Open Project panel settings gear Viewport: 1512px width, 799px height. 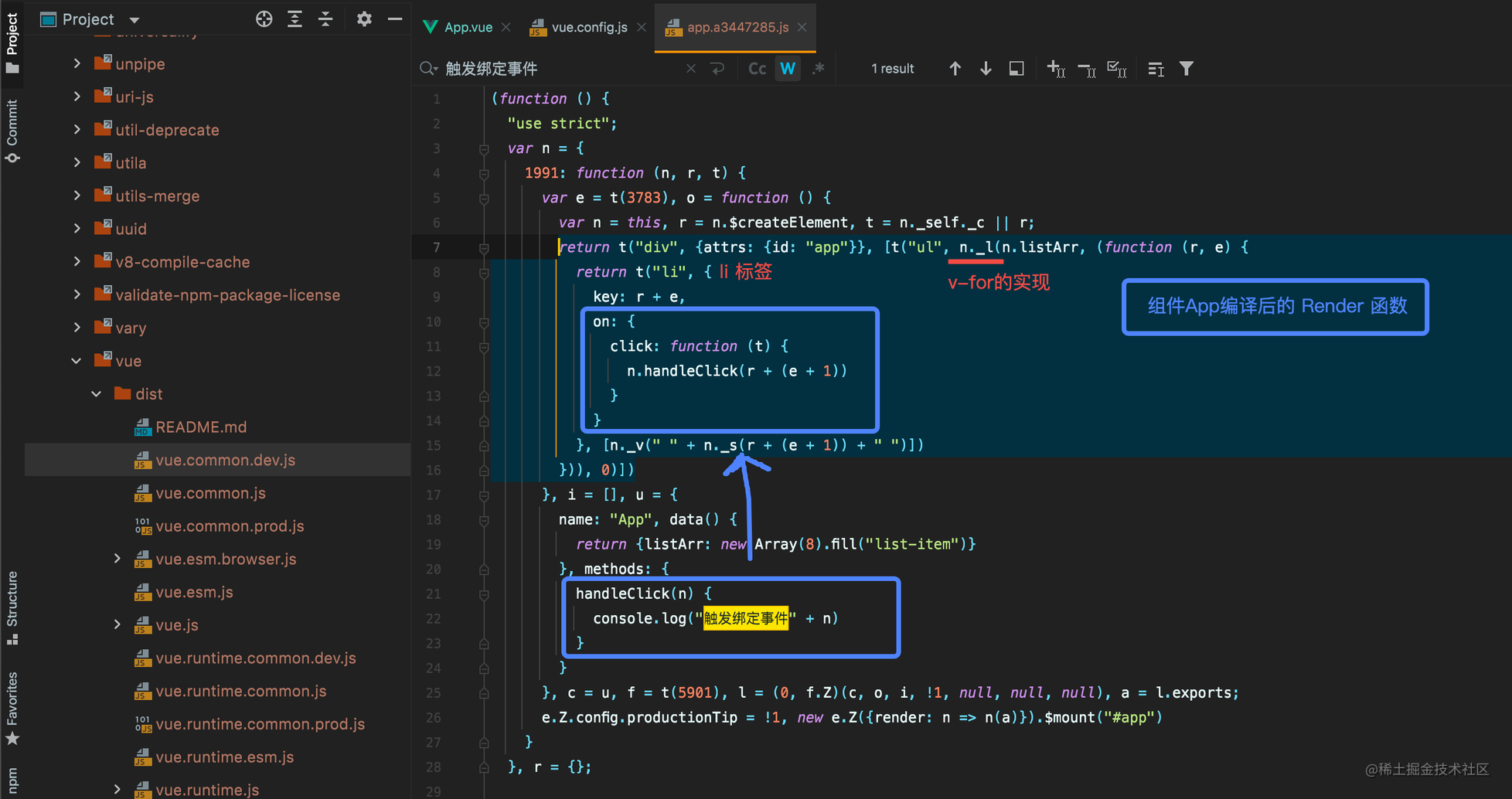click(364, 19)
